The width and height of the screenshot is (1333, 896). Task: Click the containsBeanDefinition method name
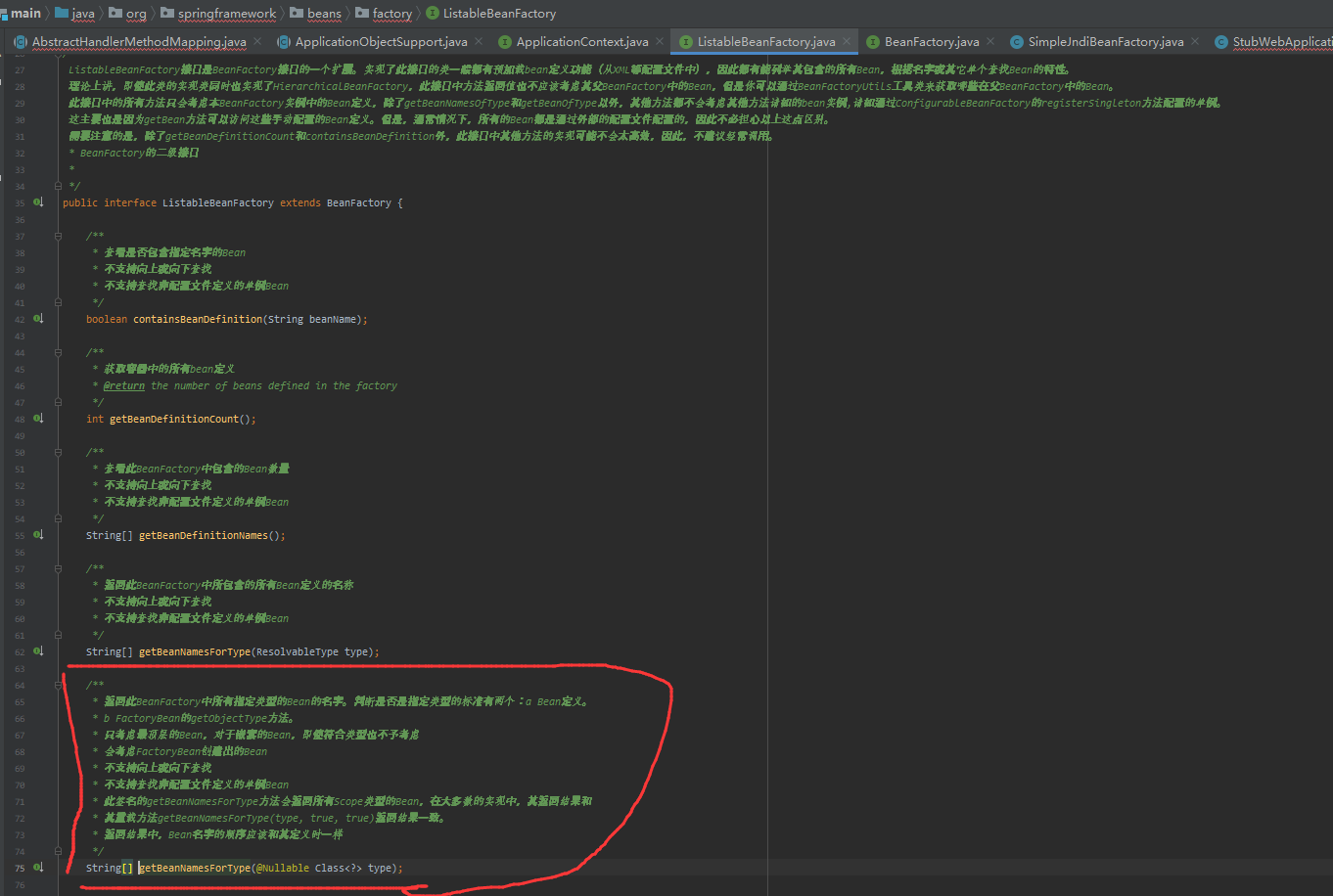[x=198, y=319]
